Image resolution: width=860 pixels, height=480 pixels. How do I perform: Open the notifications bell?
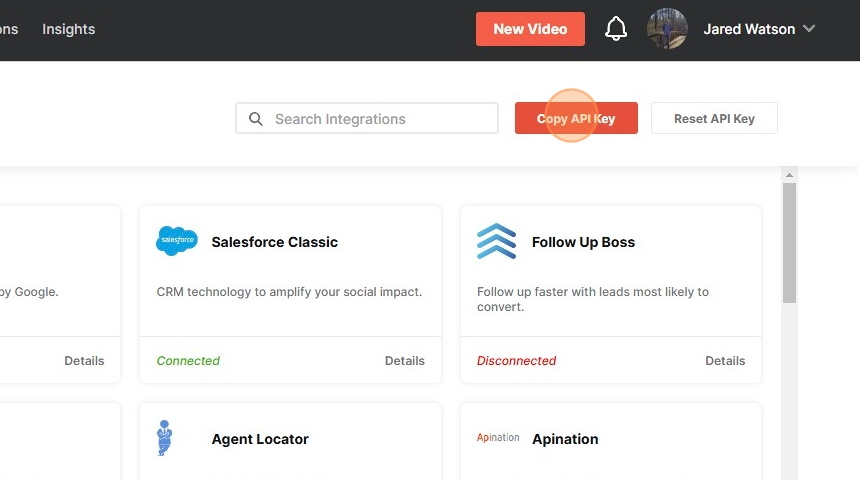[x=616, y=29]
